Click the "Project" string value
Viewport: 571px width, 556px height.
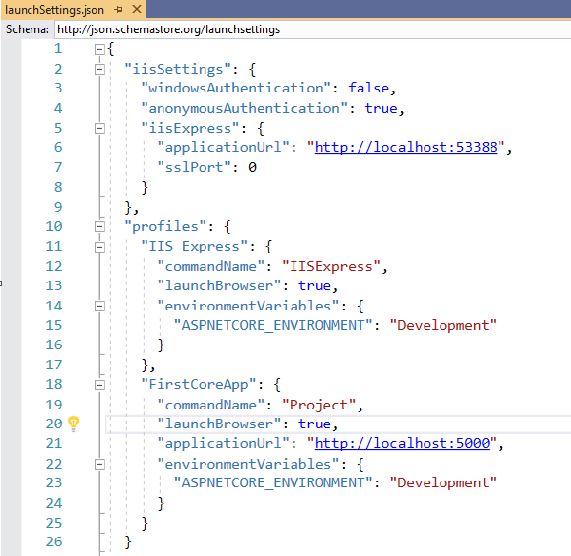tap(319, 404)
